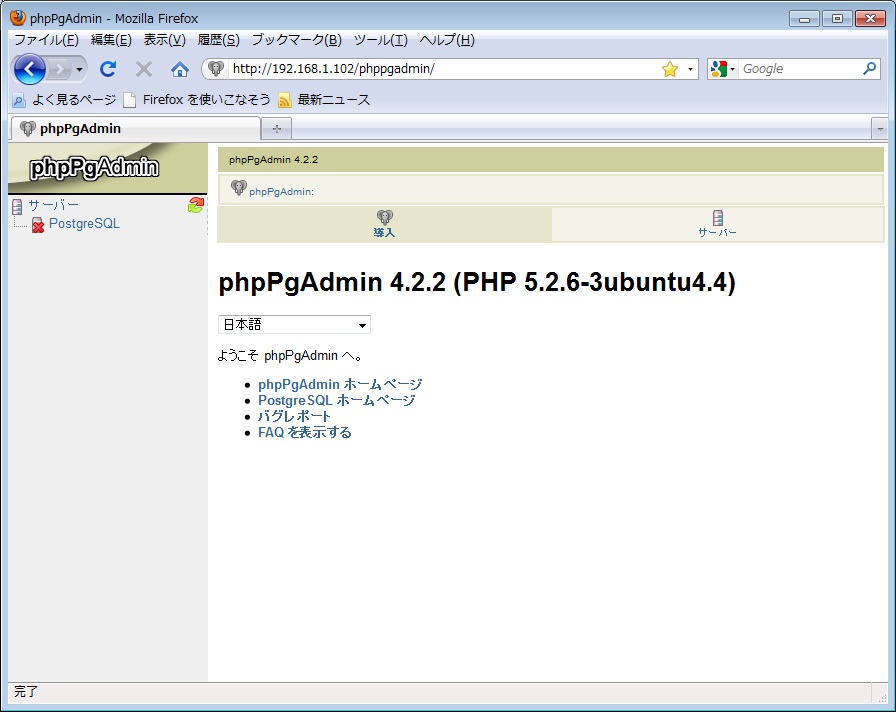
Task: Click the Firefox icon in title bar
Action: tap(18, 18)
